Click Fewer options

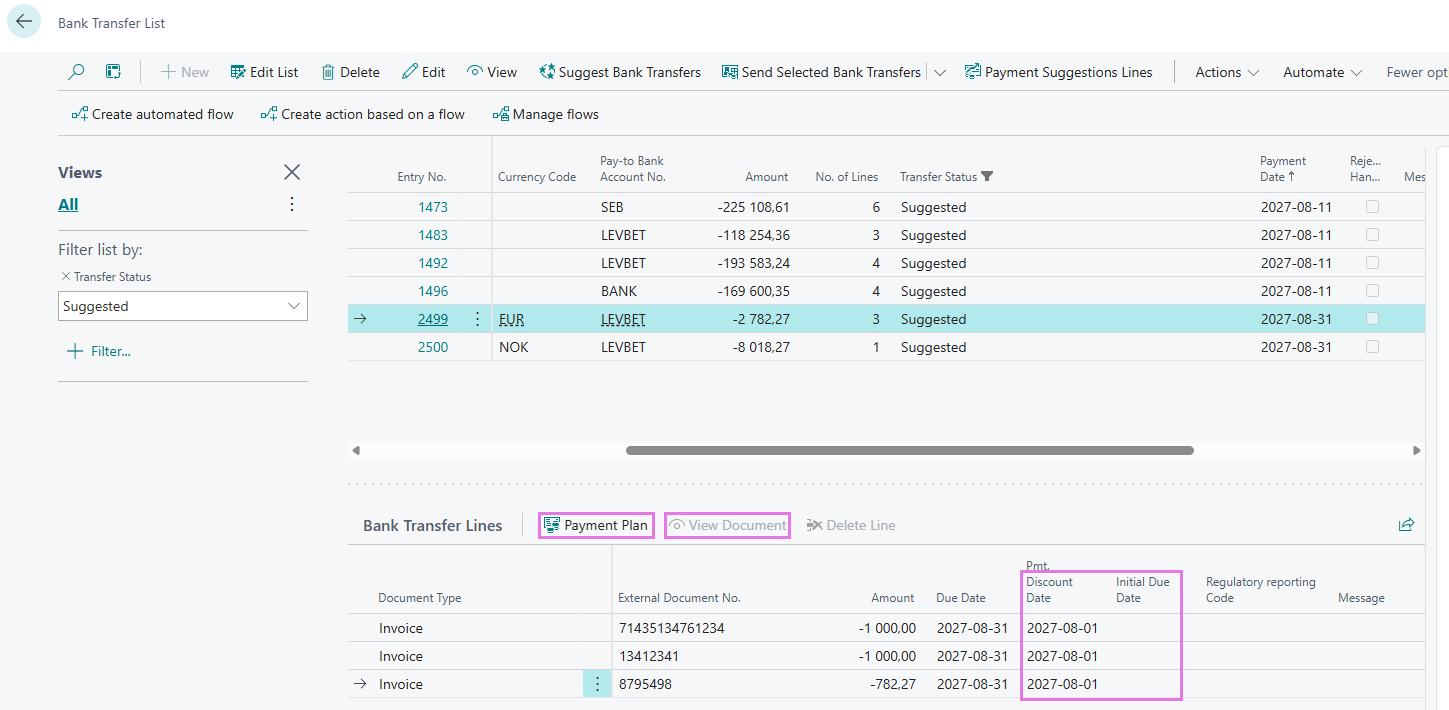1416,72
